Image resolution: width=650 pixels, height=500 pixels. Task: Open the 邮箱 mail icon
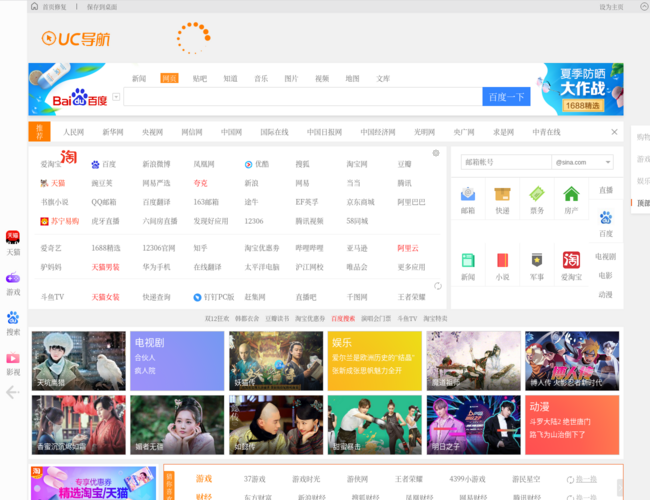pyautogui.click(x=468, y=194)
